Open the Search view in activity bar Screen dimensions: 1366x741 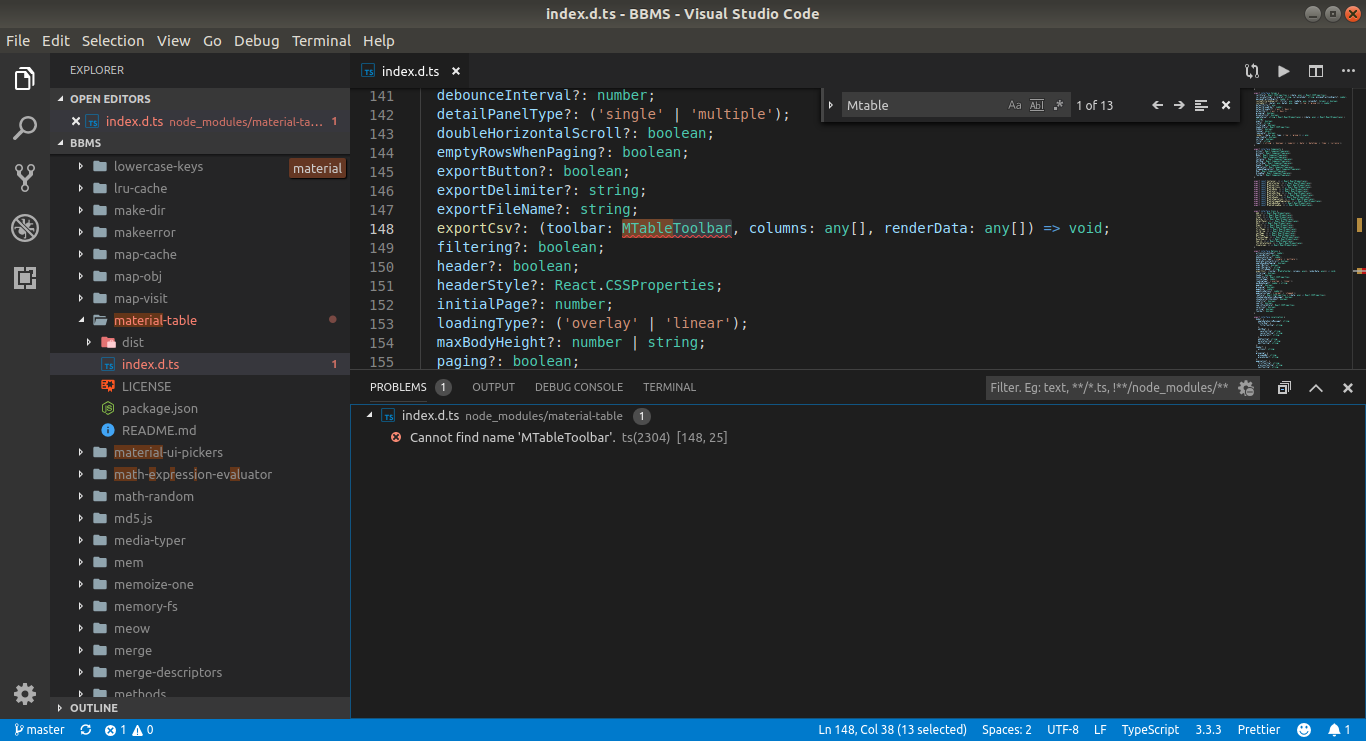click(x=25, y=128)
